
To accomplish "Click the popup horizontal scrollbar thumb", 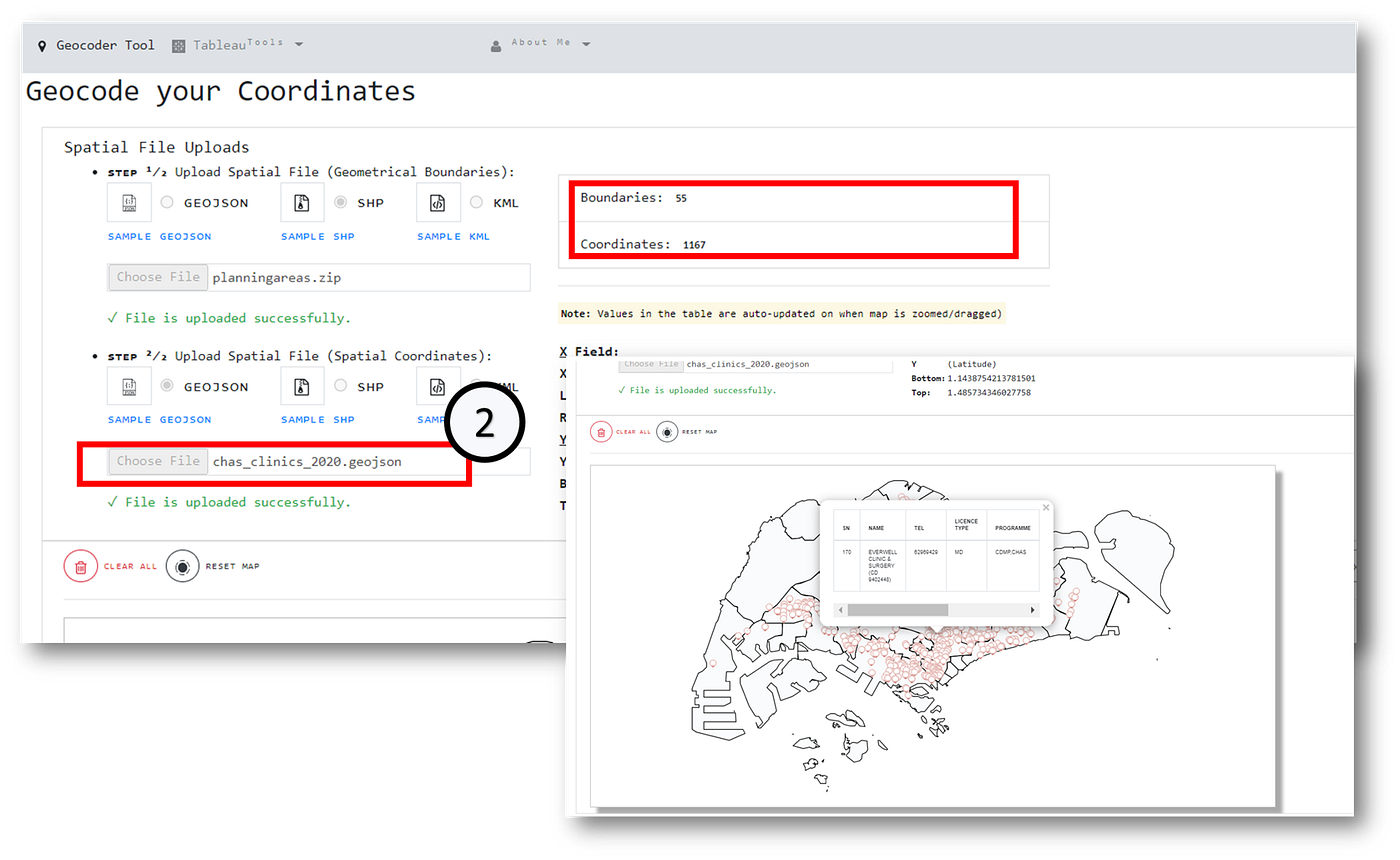I will [x=897, y=610].
